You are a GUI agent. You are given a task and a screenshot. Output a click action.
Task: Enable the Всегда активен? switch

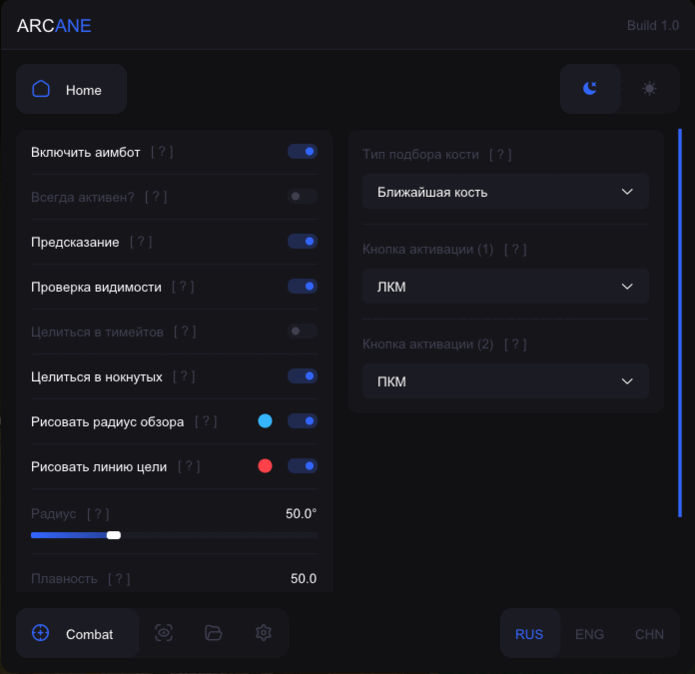(x=302, y=196)
